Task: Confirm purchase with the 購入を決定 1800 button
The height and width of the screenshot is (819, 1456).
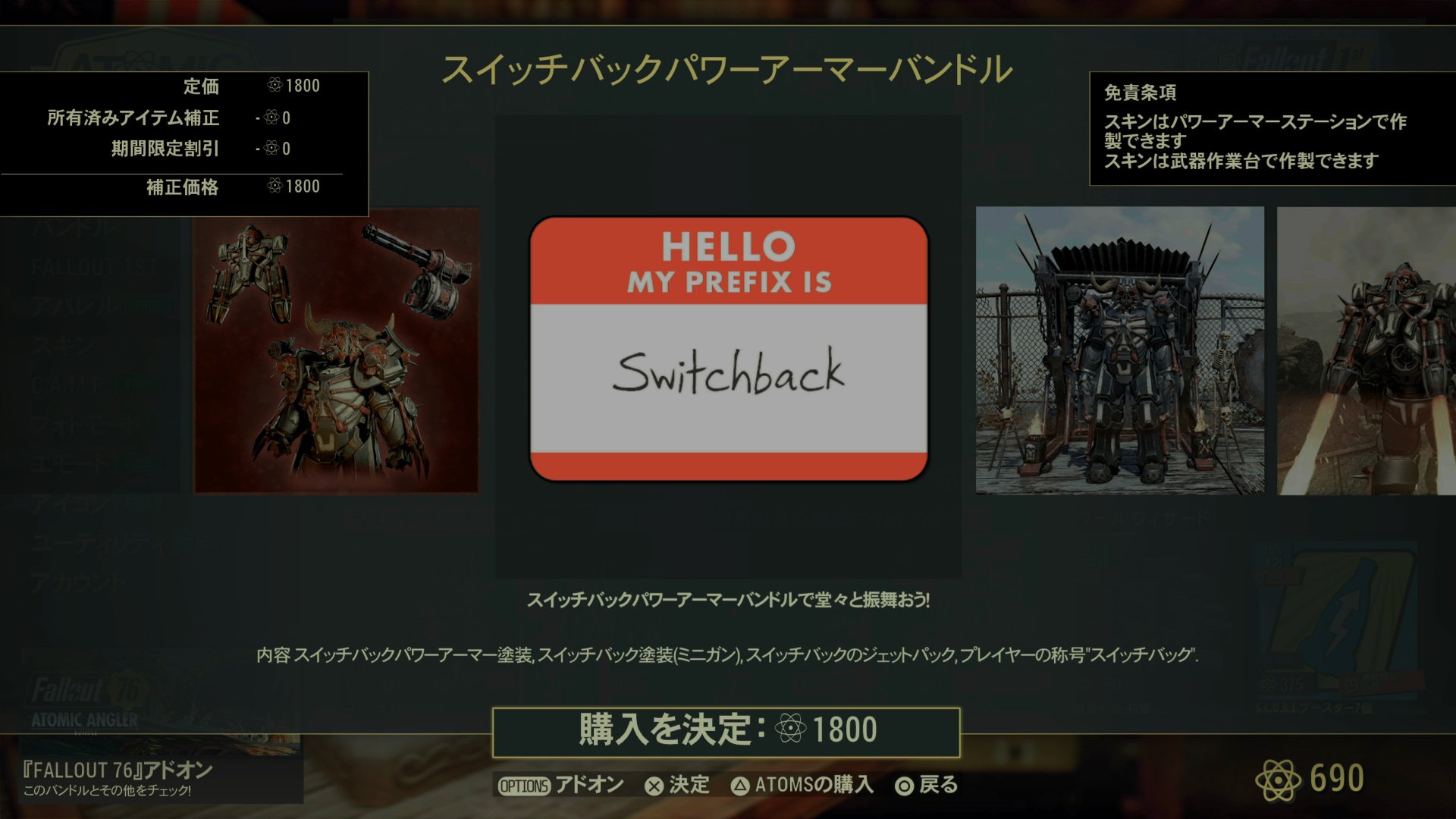Action: 726,732
